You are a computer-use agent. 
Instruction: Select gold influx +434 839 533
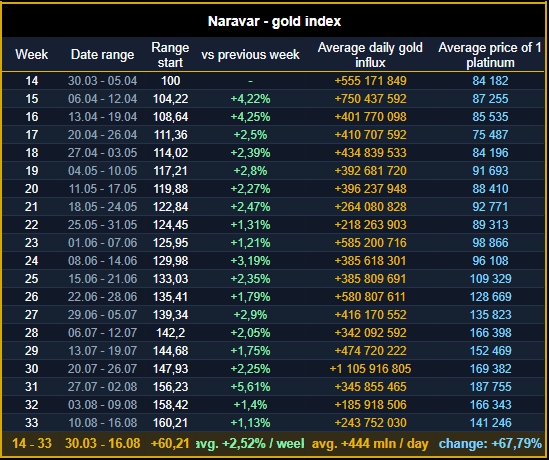370,153
